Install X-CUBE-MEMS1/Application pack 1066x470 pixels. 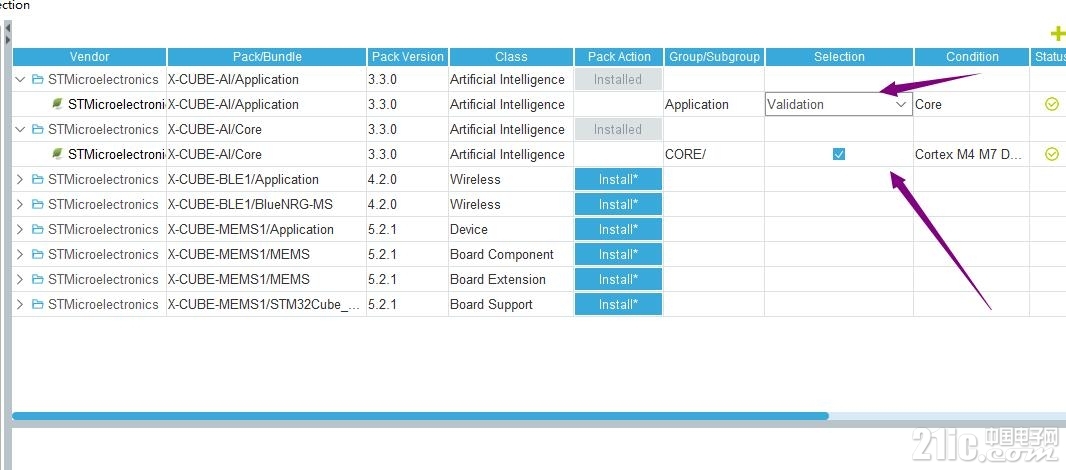618,229
